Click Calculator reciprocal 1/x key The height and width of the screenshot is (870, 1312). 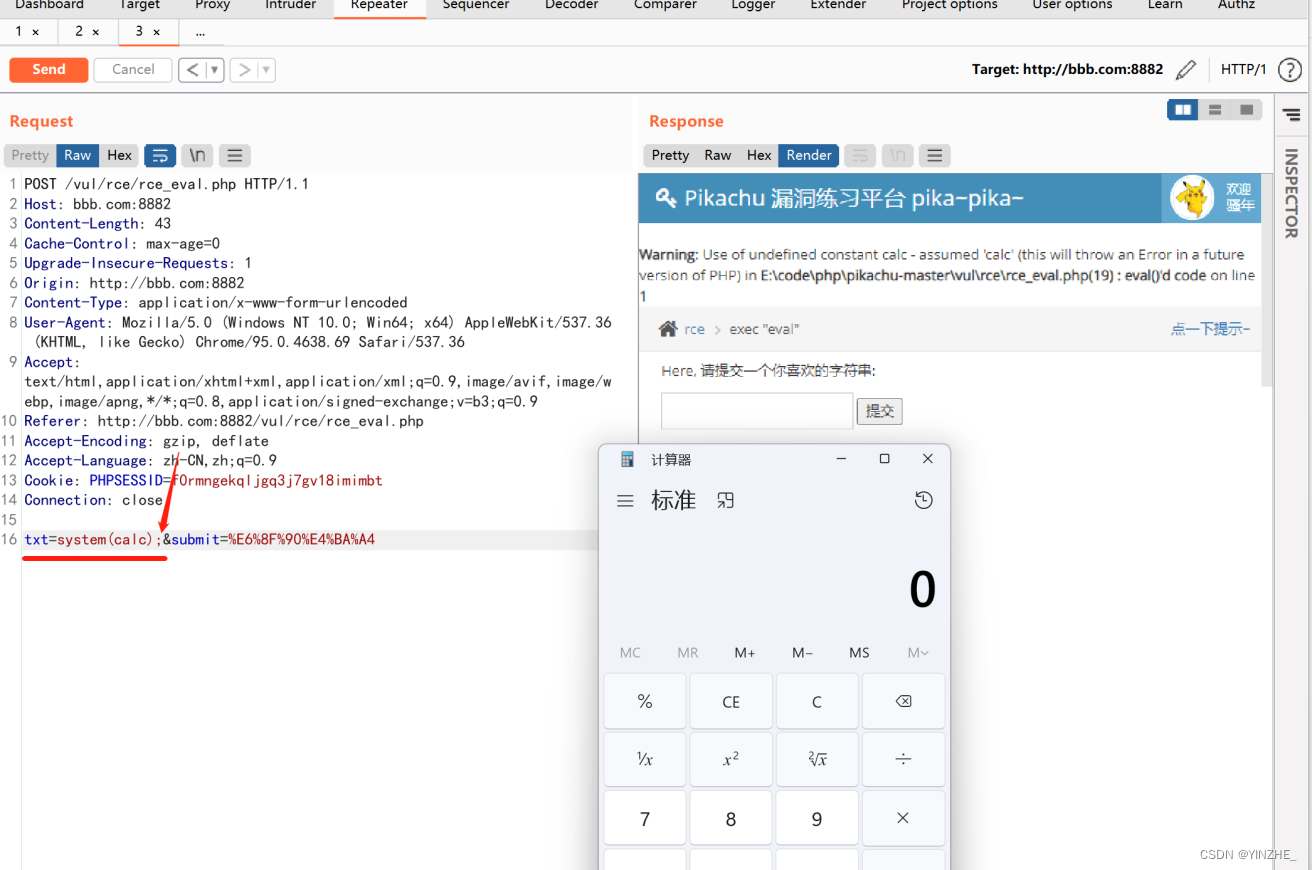pos(645,760)
